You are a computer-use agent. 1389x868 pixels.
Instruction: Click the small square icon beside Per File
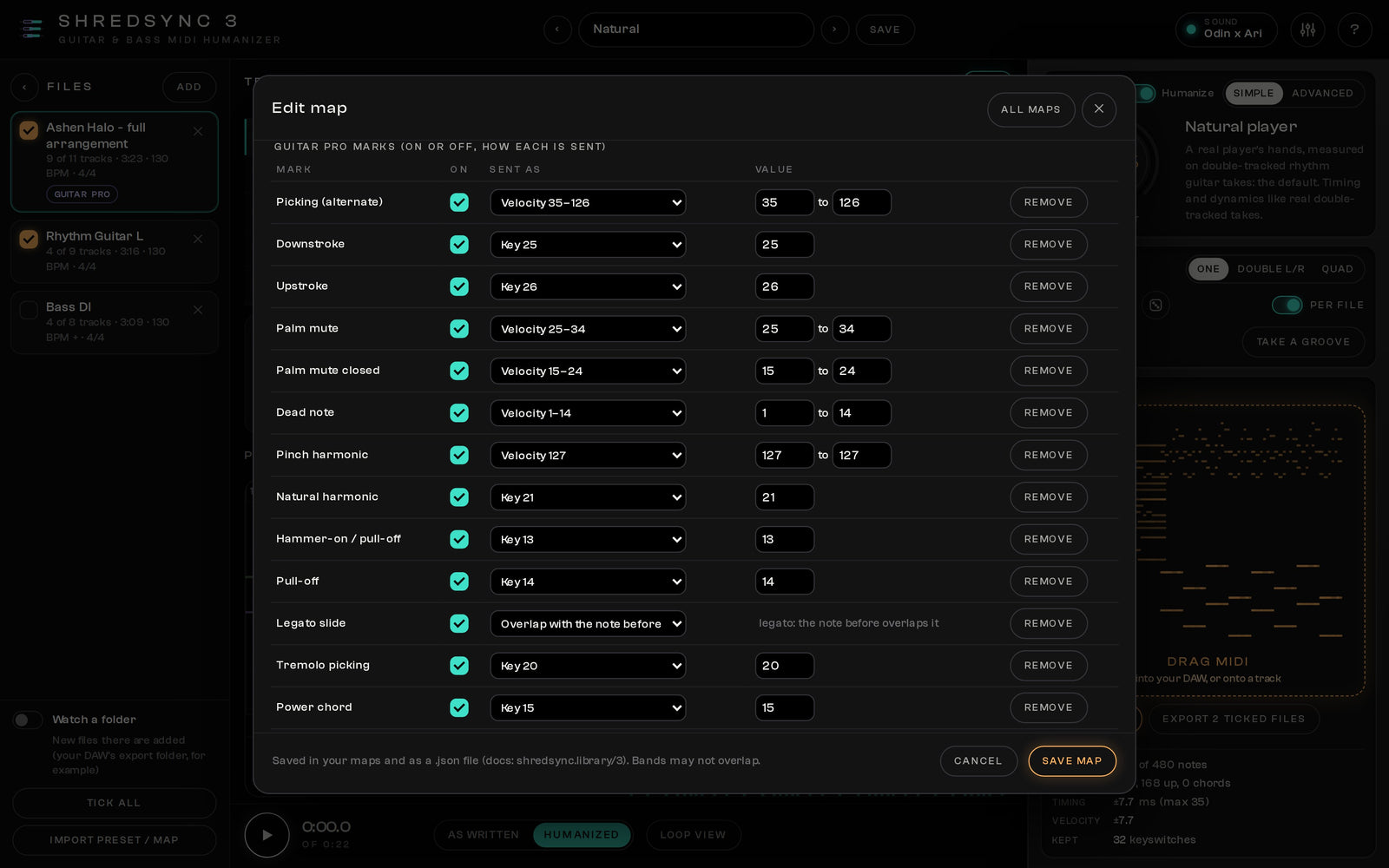tap(1155, 305)
